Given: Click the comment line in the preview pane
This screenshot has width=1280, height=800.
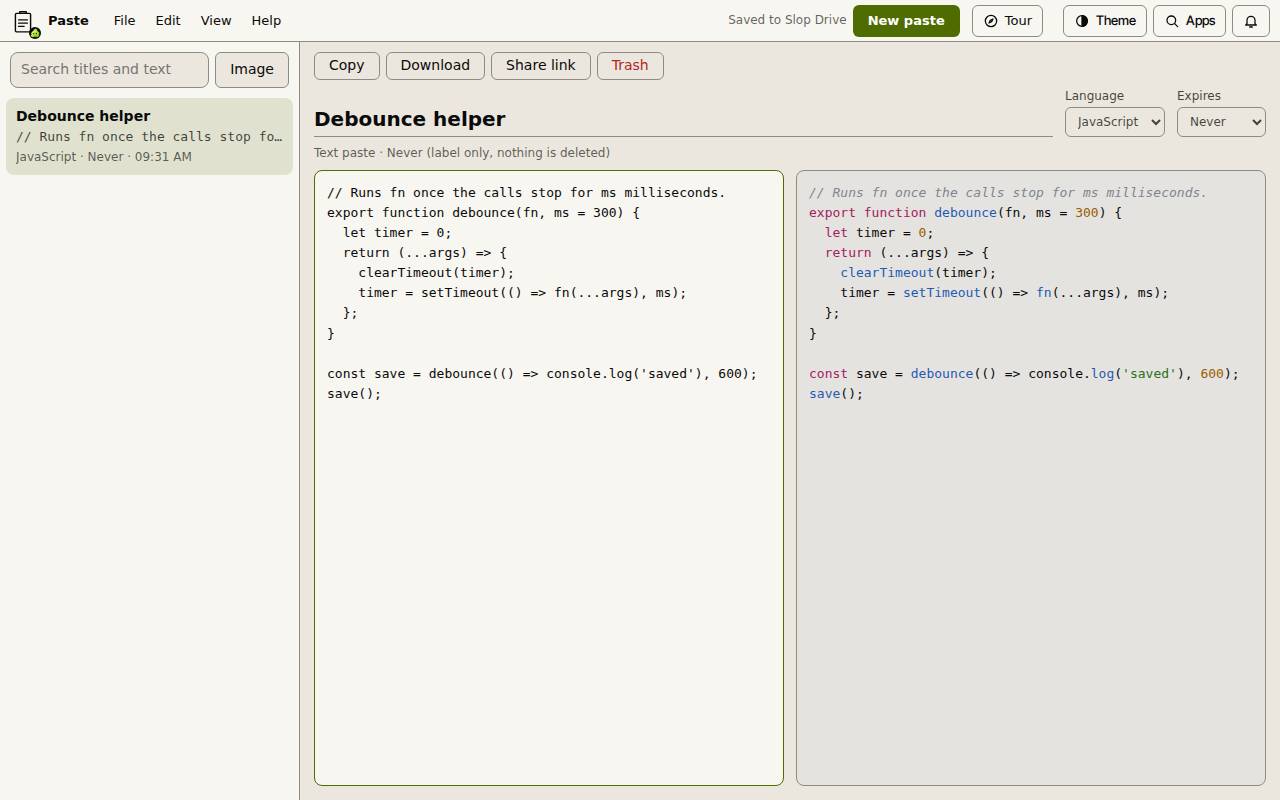Looking at the screenshot, I should 1008,193.
